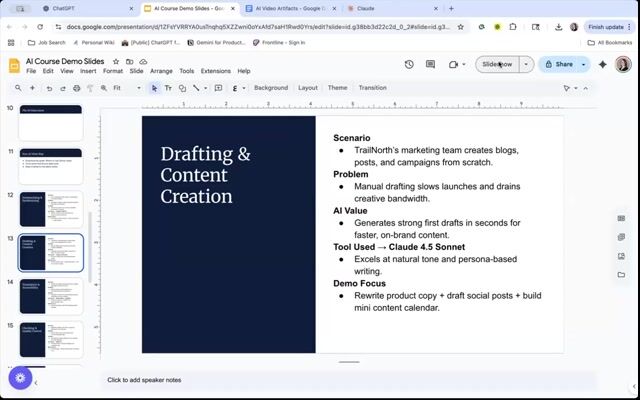Open the View menu
640x400 pixels.
click(x=67, y=71)
